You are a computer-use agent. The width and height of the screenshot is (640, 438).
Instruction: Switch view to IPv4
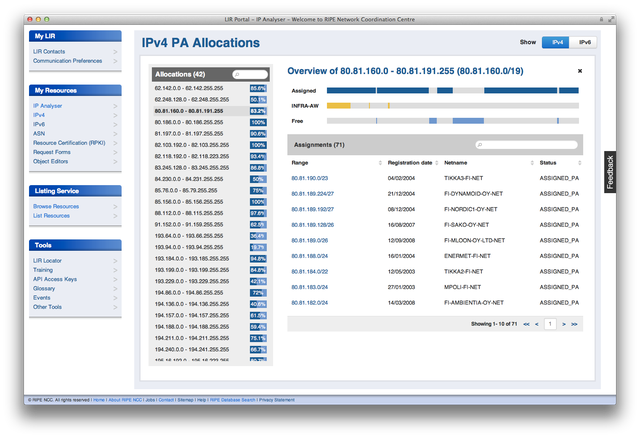point(556,42)
